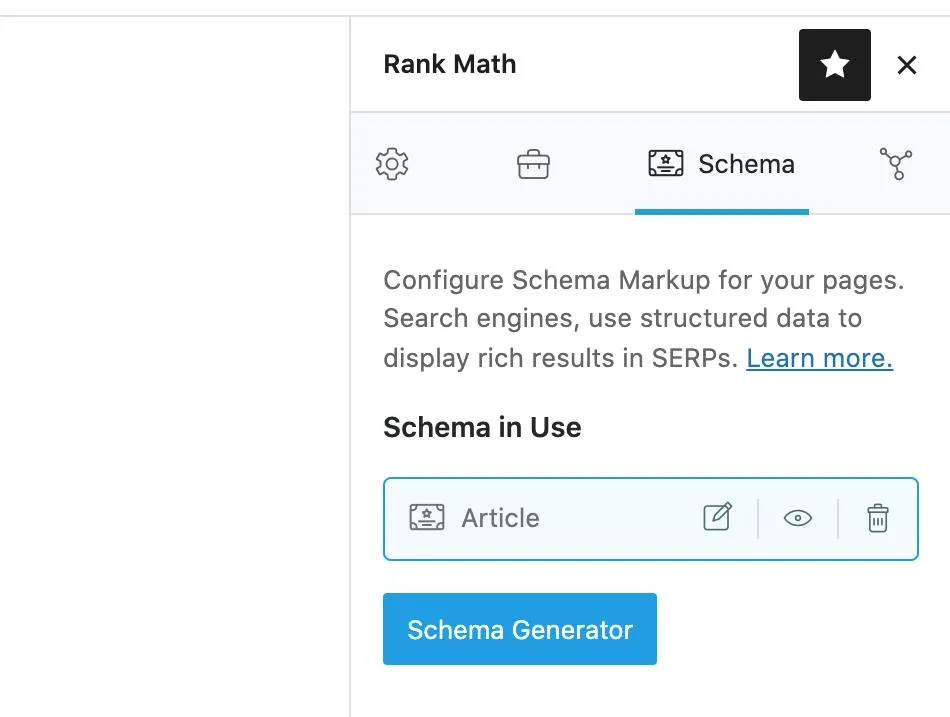Select the Article schema row
The height and width of the screenshot is (717, 950).
650,518
